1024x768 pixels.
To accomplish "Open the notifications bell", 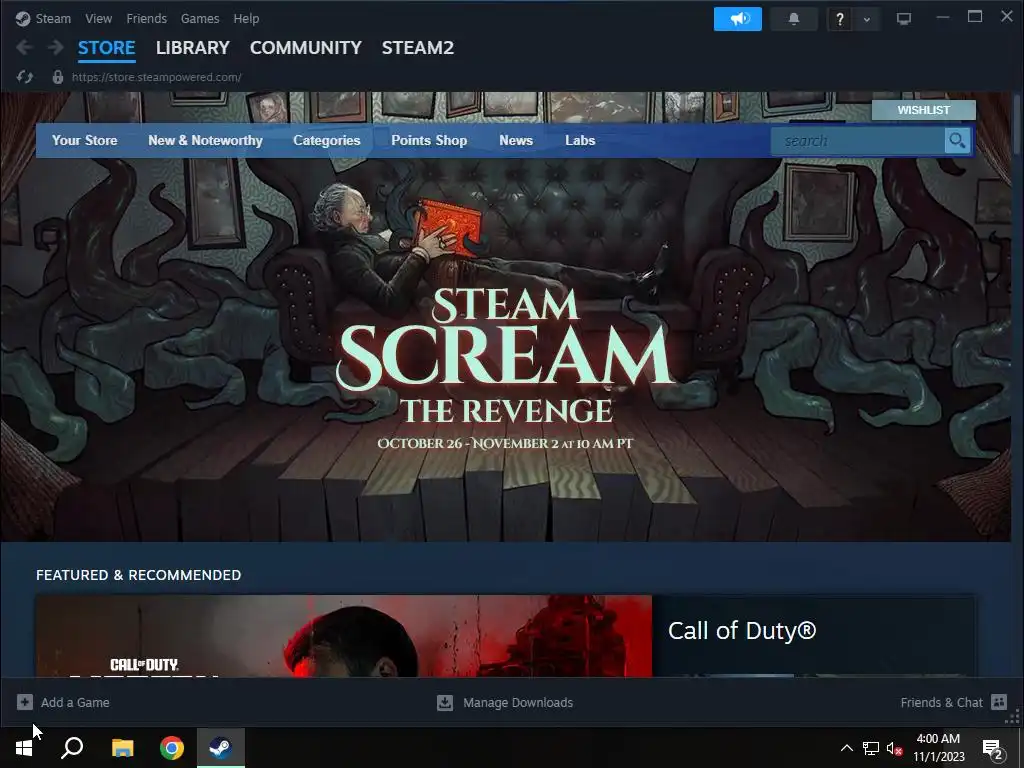I will point(794,19).
